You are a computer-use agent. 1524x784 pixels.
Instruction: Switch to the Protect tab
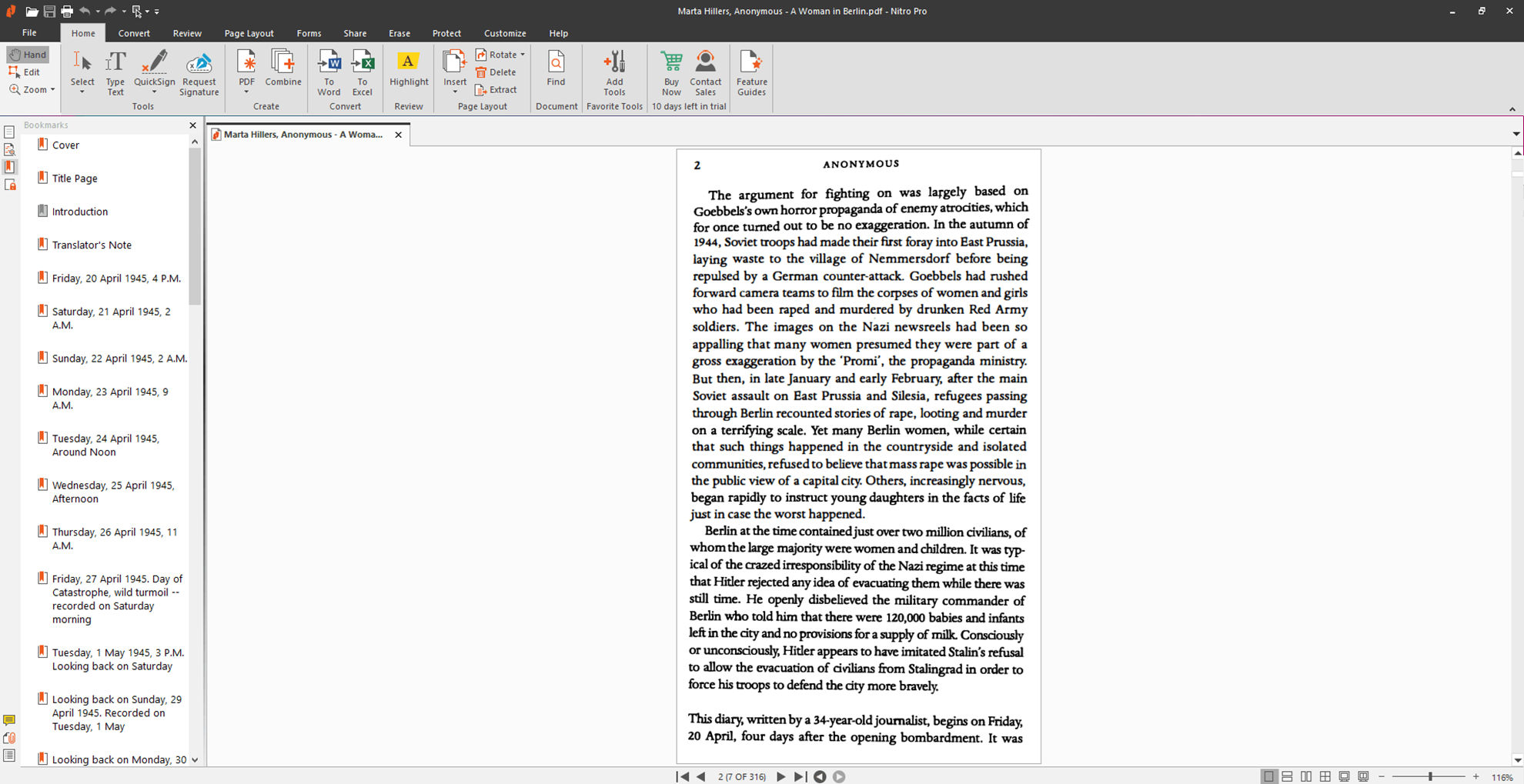(446, 33)
